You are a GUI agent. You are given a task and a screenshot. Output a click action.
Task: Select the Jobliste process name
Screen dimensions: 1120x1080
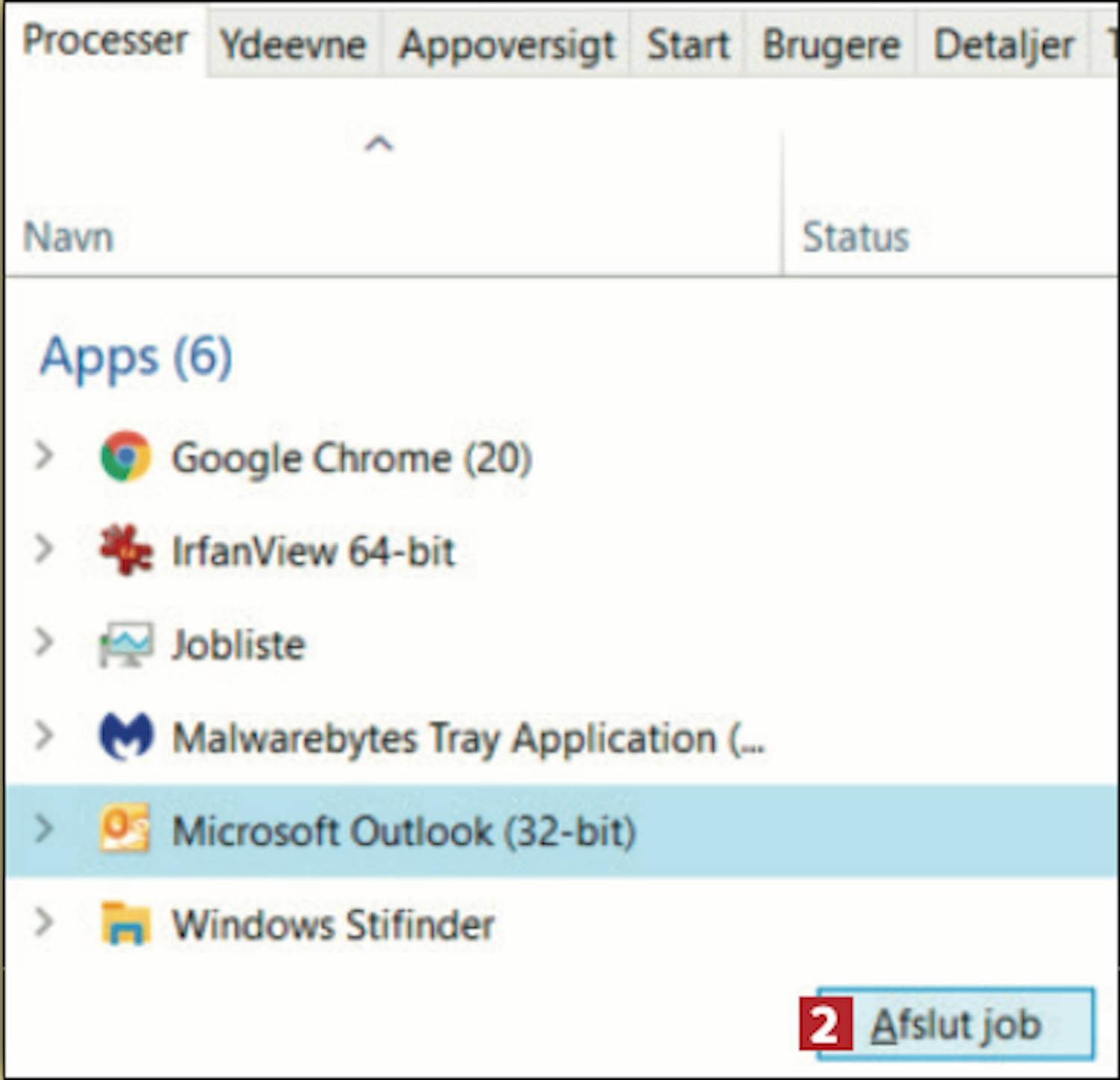pyautogui.click(x=239, y=645)
